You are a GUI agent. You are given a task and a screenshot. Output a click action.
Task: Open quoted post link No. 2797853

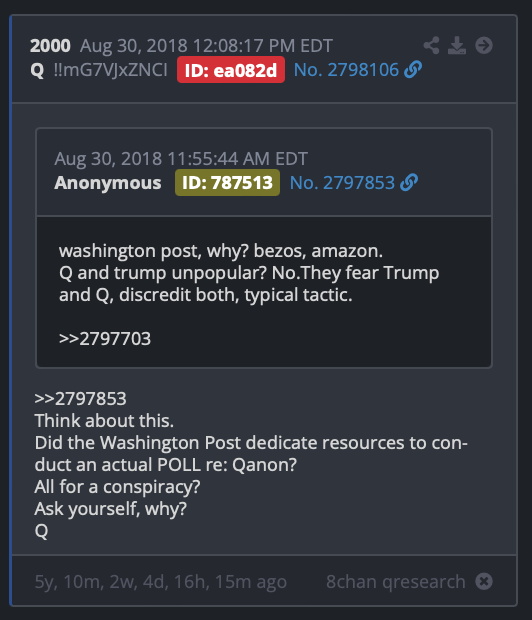coord(342,183)
